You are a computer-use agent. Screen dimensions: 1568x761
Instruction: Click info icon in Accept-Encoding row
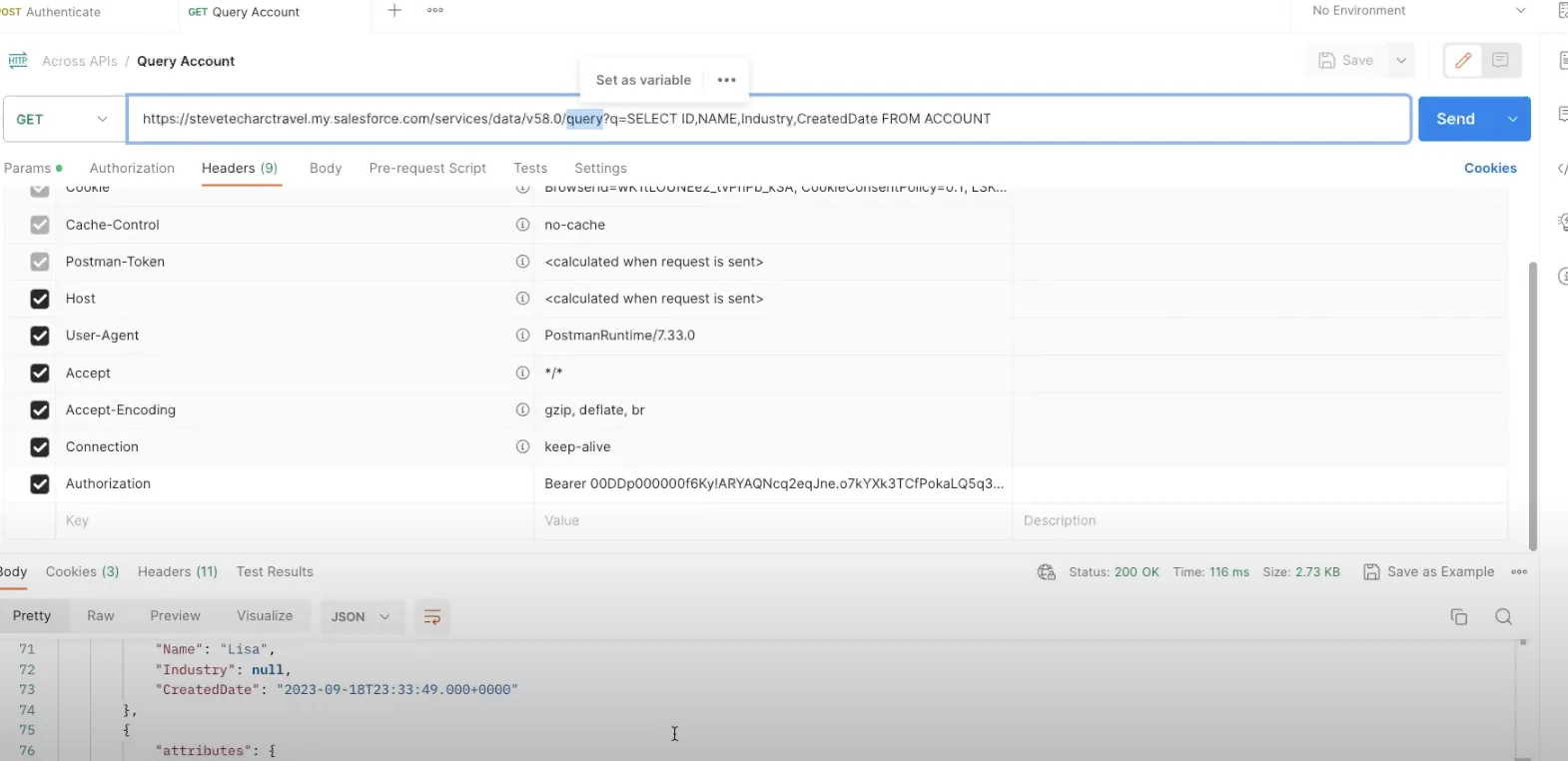pyautogui.click(x=522, y=409)
